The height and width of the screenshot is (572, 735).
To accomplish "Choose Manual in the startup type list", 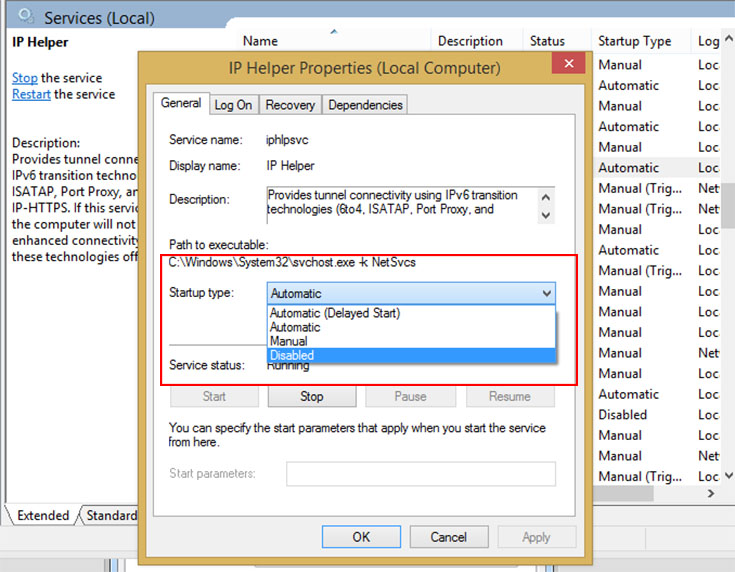I will [x=411, y=341].
